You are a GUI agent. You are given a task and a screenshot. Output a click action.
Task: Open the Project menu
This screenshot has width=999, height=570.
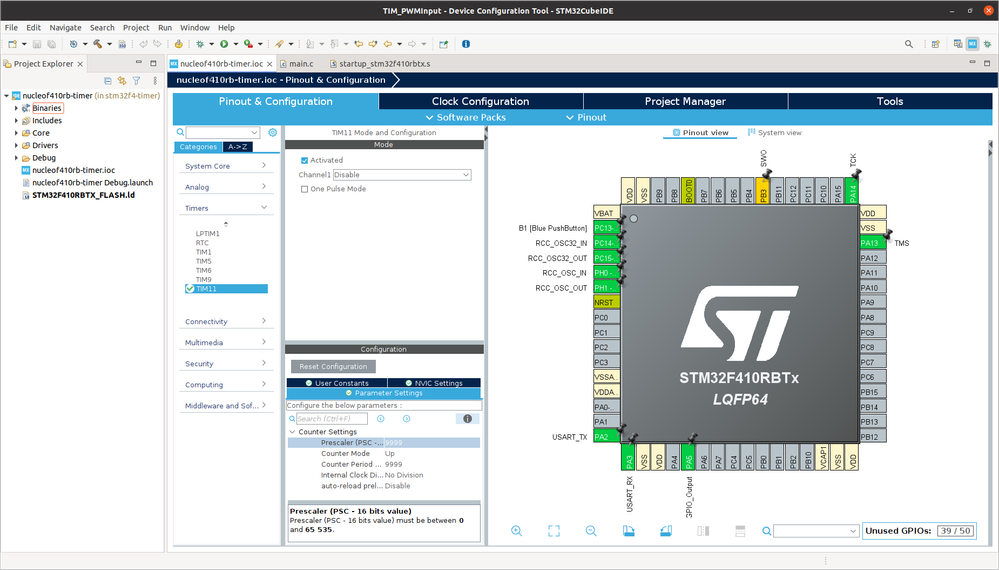tap(136, 27)
